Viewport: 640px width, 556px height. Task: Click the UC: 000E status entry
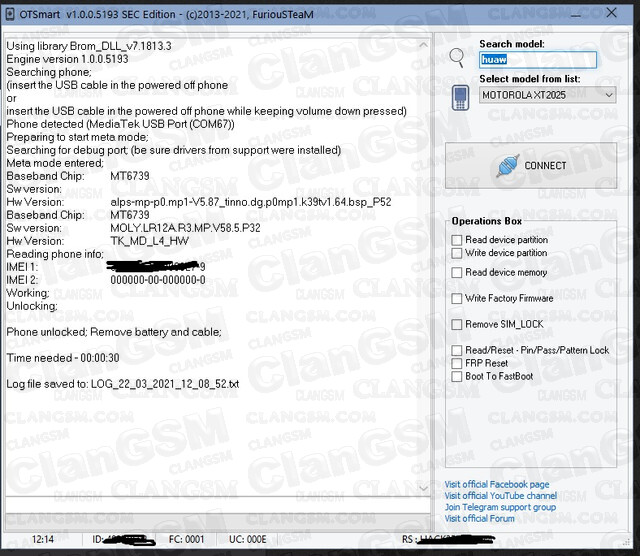[x=248, y=540]
